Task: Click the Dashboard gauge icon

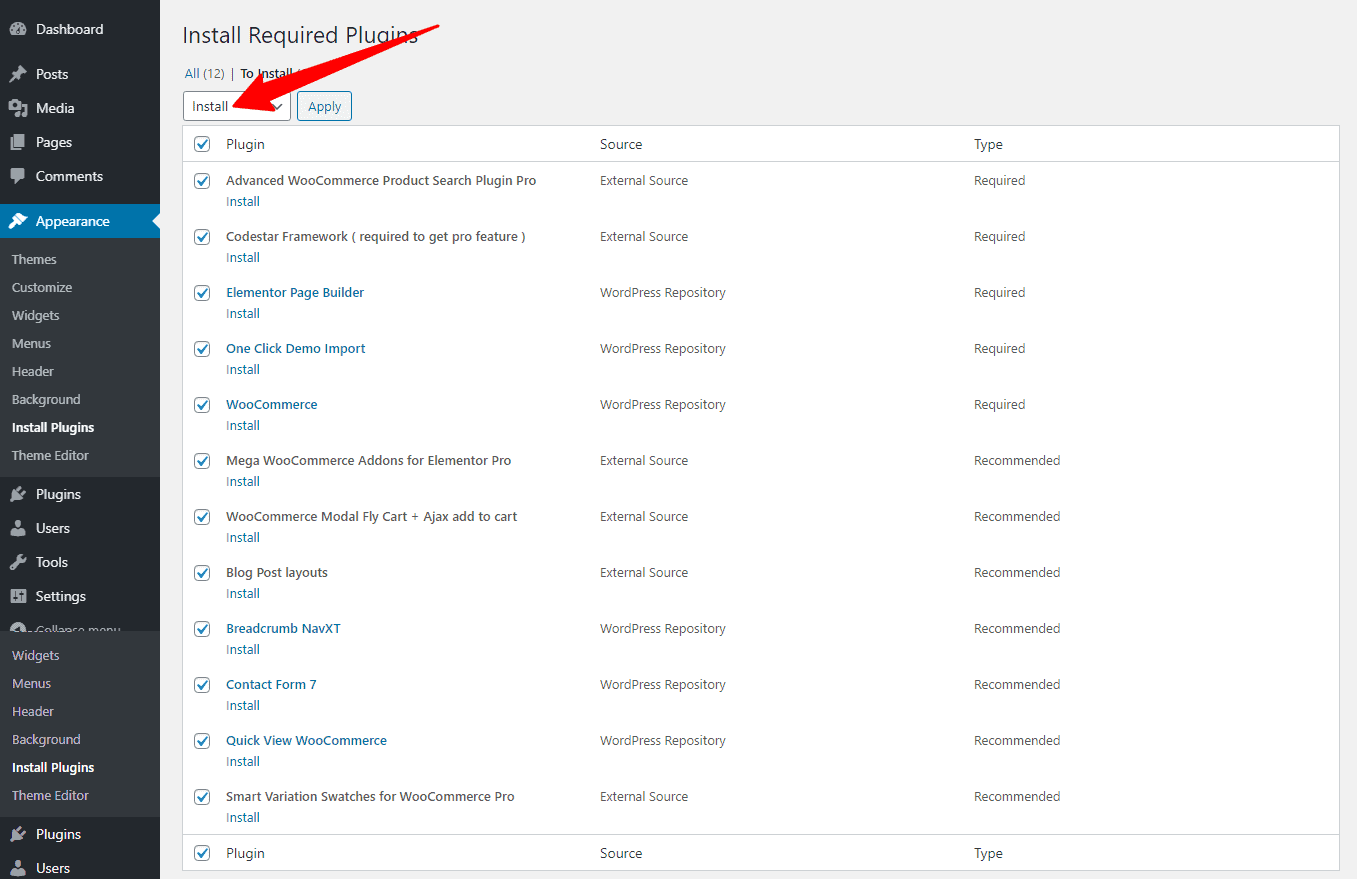Action: [x=18, y=30]
